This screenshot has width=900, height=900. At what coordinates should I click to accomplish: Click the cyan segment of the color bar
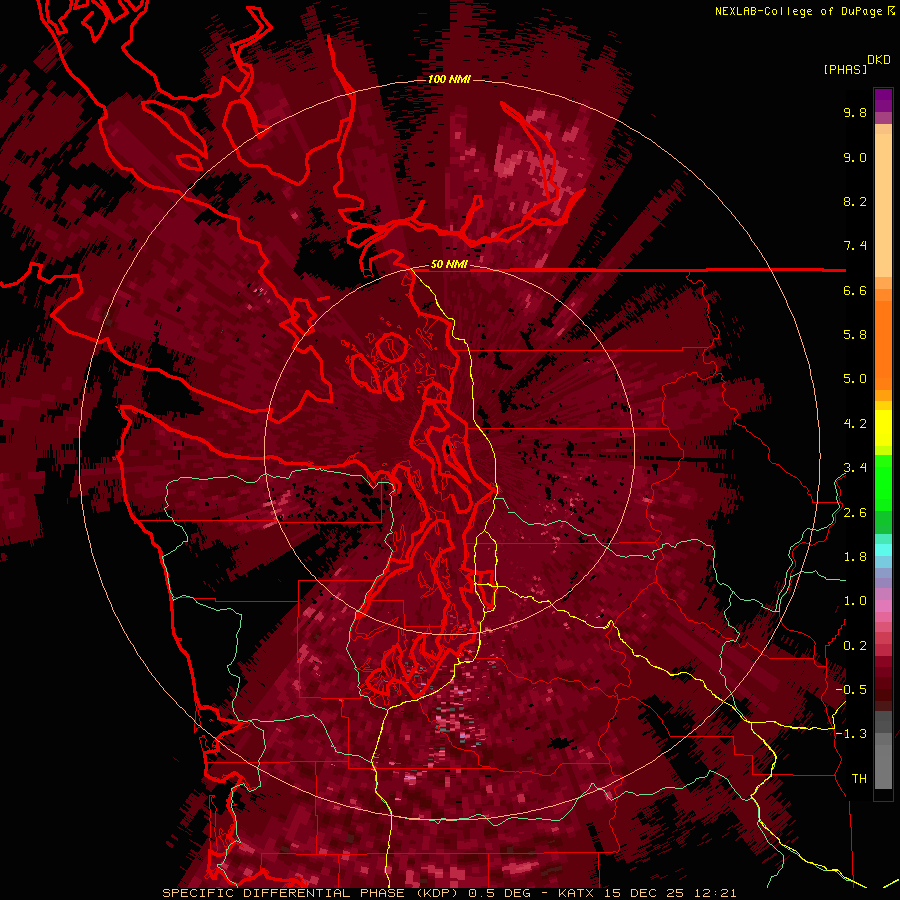tap(883, 550)
